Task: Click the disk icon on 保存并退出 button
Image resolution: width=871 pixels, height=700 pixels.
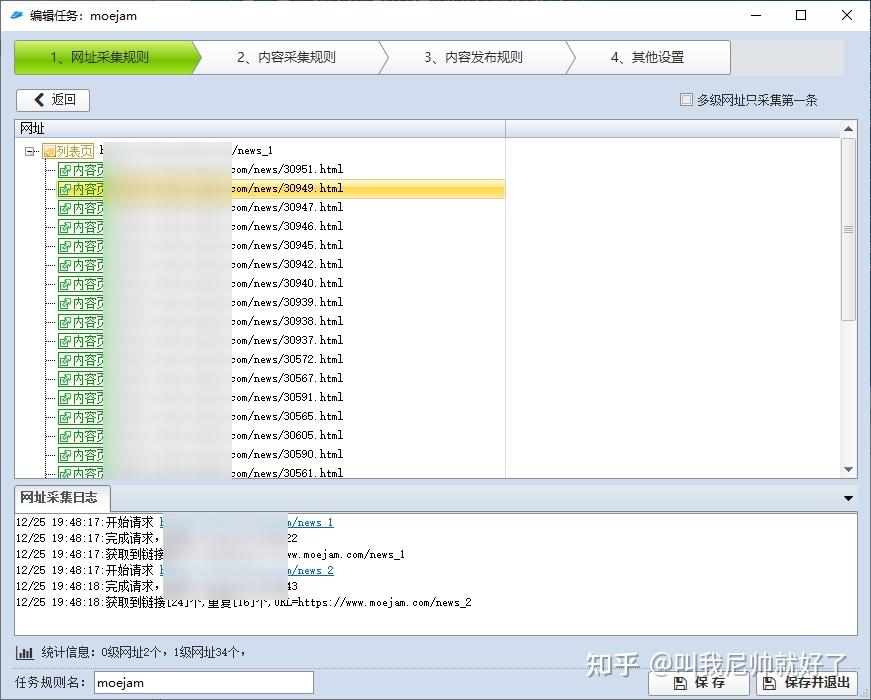Action: click(x=768, y=683)
